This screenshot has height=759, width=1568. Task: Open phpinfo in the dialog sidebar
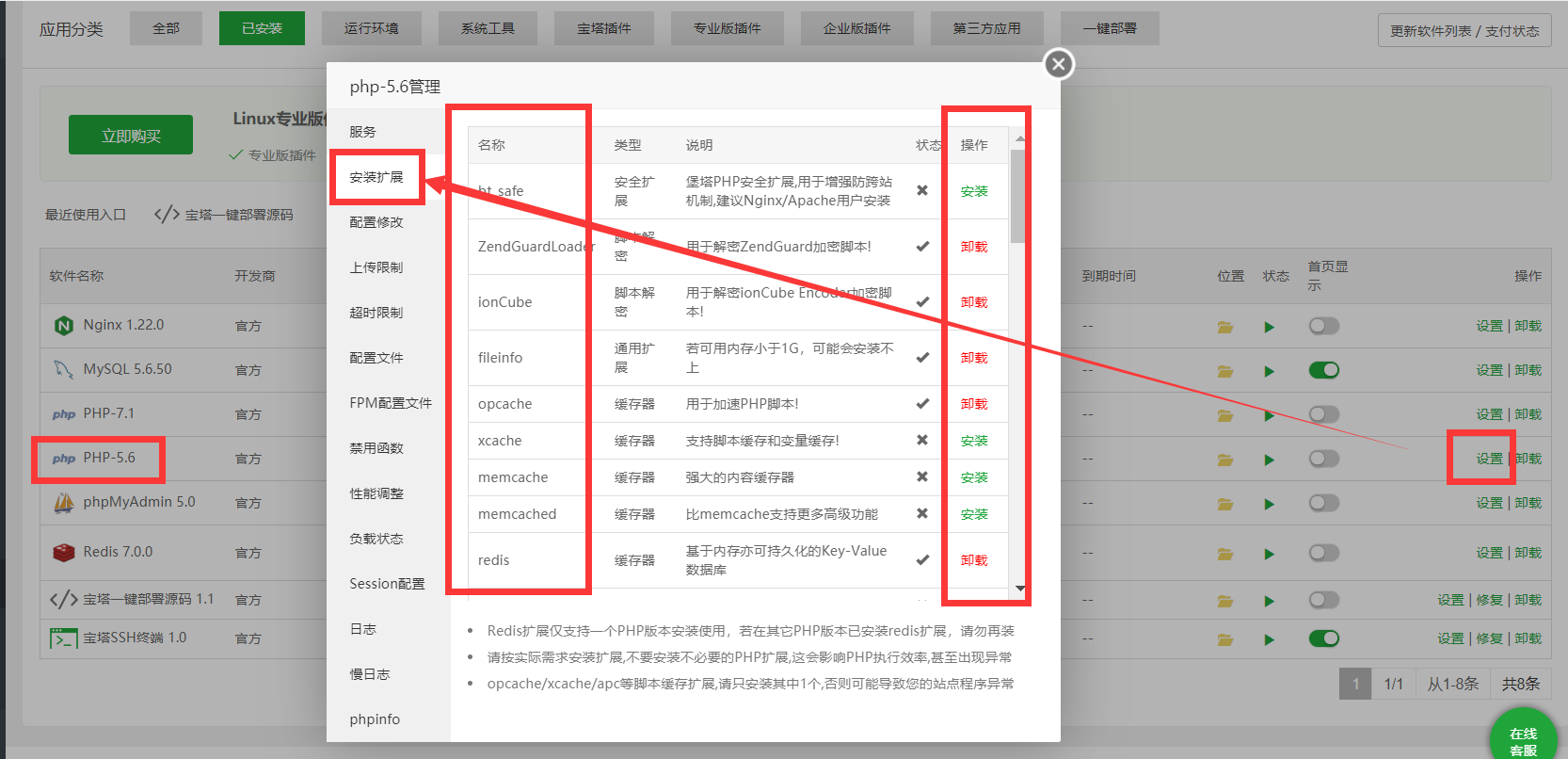tap(375, 719)
